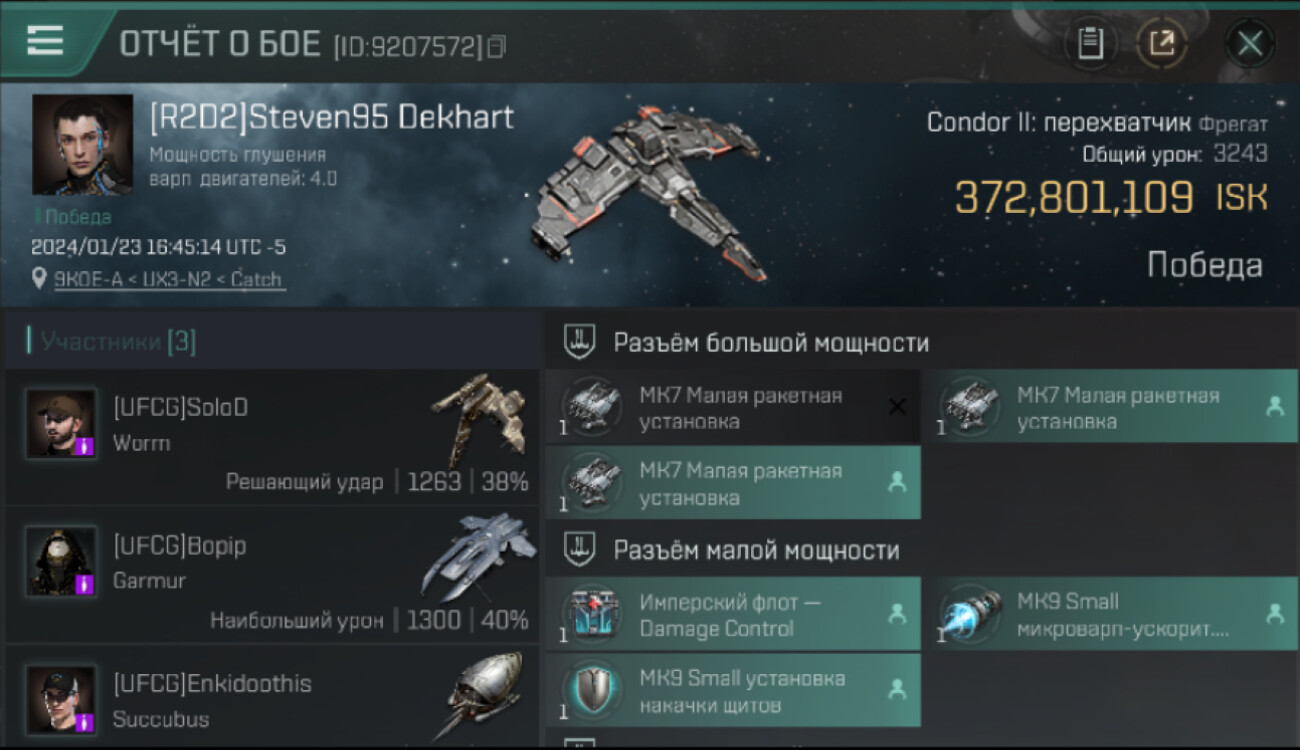Click the Имперский флот Damage Control module icon
The width and height of the screenshot is (1300, 750).
pos(591,615)
